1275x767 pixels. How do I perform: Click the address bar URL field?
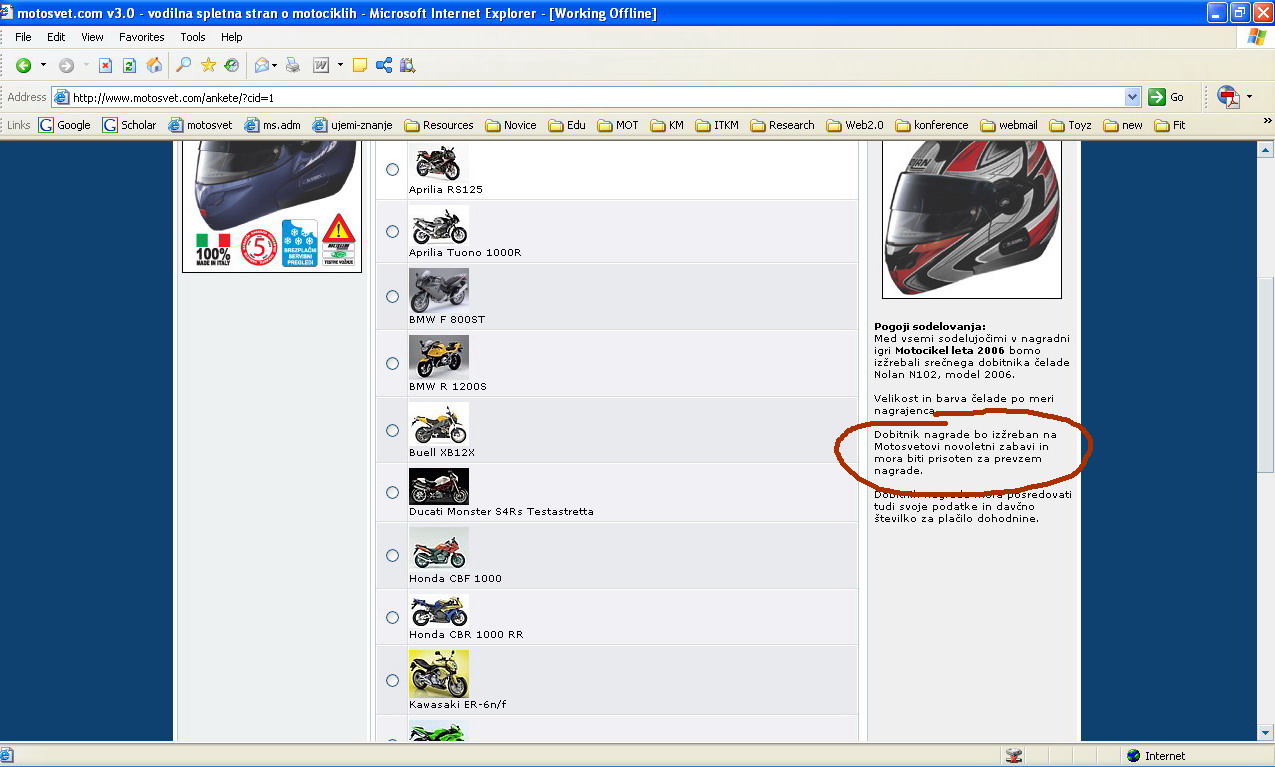pos(597,97)
